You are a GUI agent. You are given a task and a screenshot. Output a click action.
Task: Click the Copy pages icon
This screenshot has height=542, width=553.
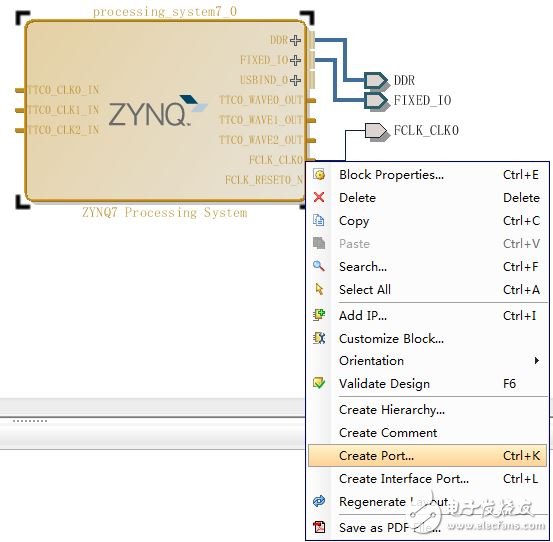pyautogui.click(x=319, y=220)
